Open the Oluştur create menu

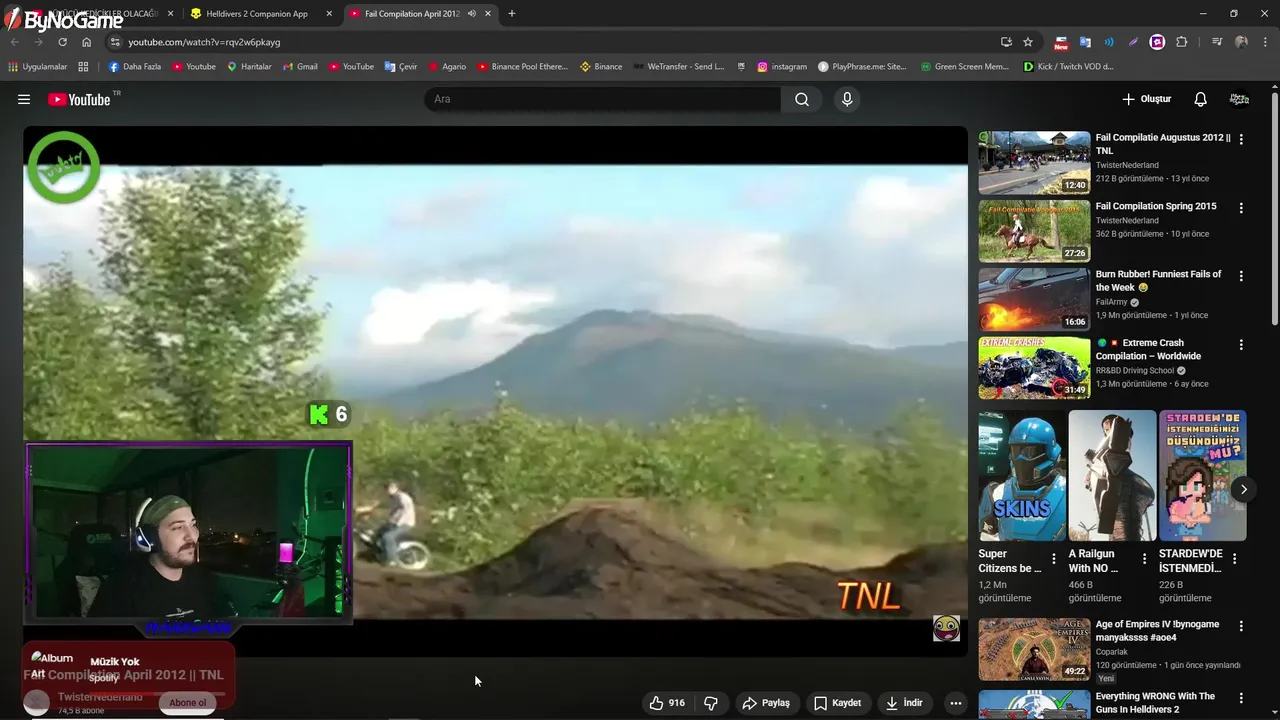[x=1146, y=99]
